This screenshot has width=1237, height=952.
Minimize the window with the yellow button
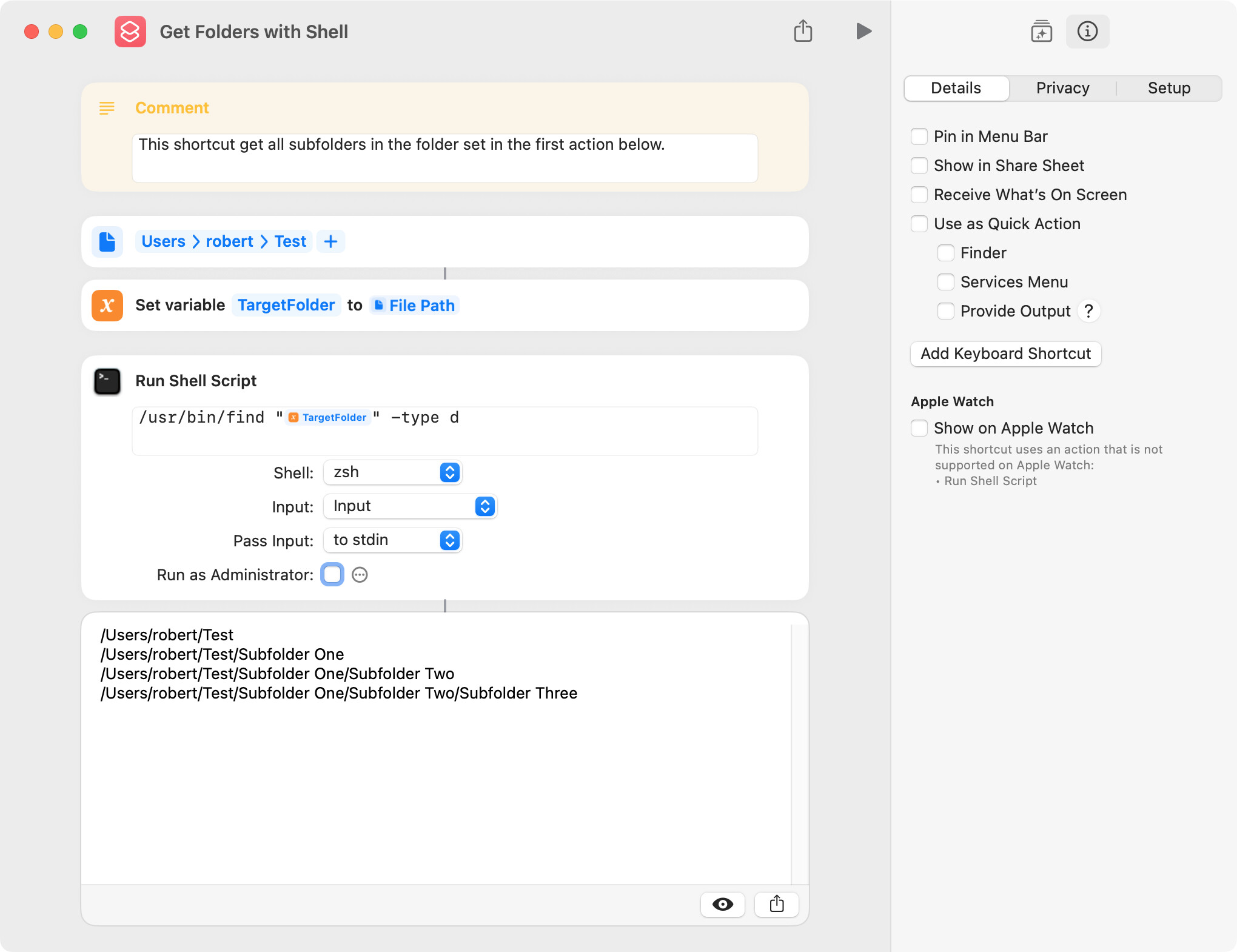point(56,32)
